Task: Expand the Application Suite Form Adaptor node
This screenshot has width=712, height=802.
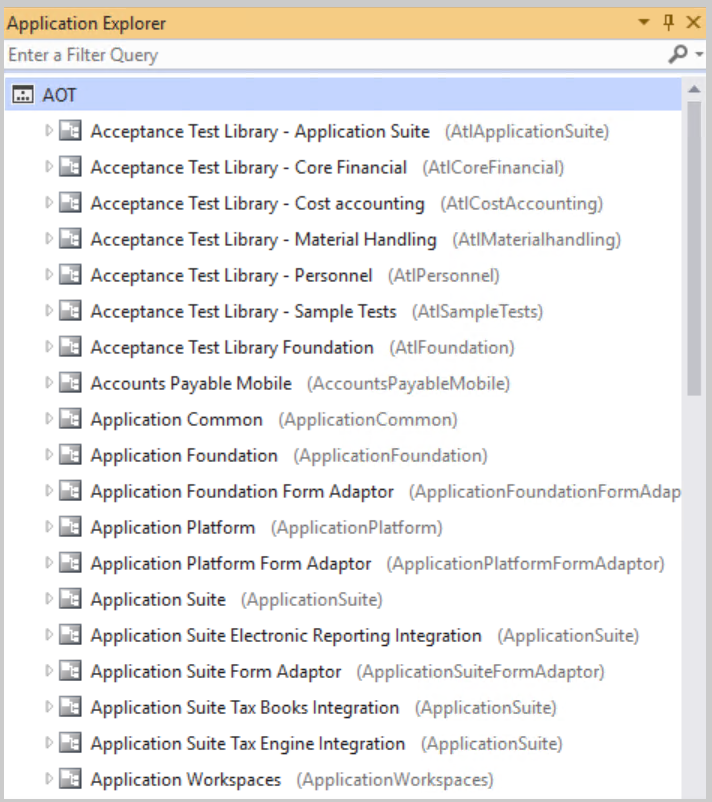Action: click(49, 671)
